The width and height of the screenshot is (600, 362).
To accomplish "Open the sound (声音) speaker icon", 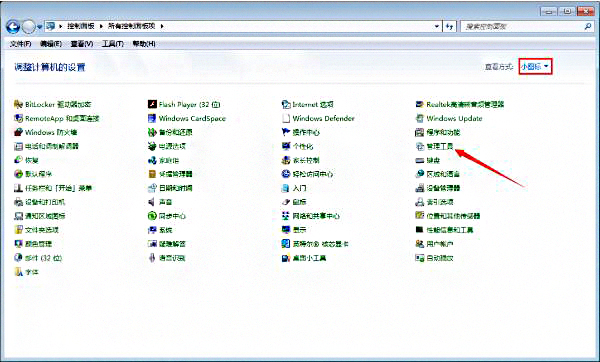I will [152, 202].
